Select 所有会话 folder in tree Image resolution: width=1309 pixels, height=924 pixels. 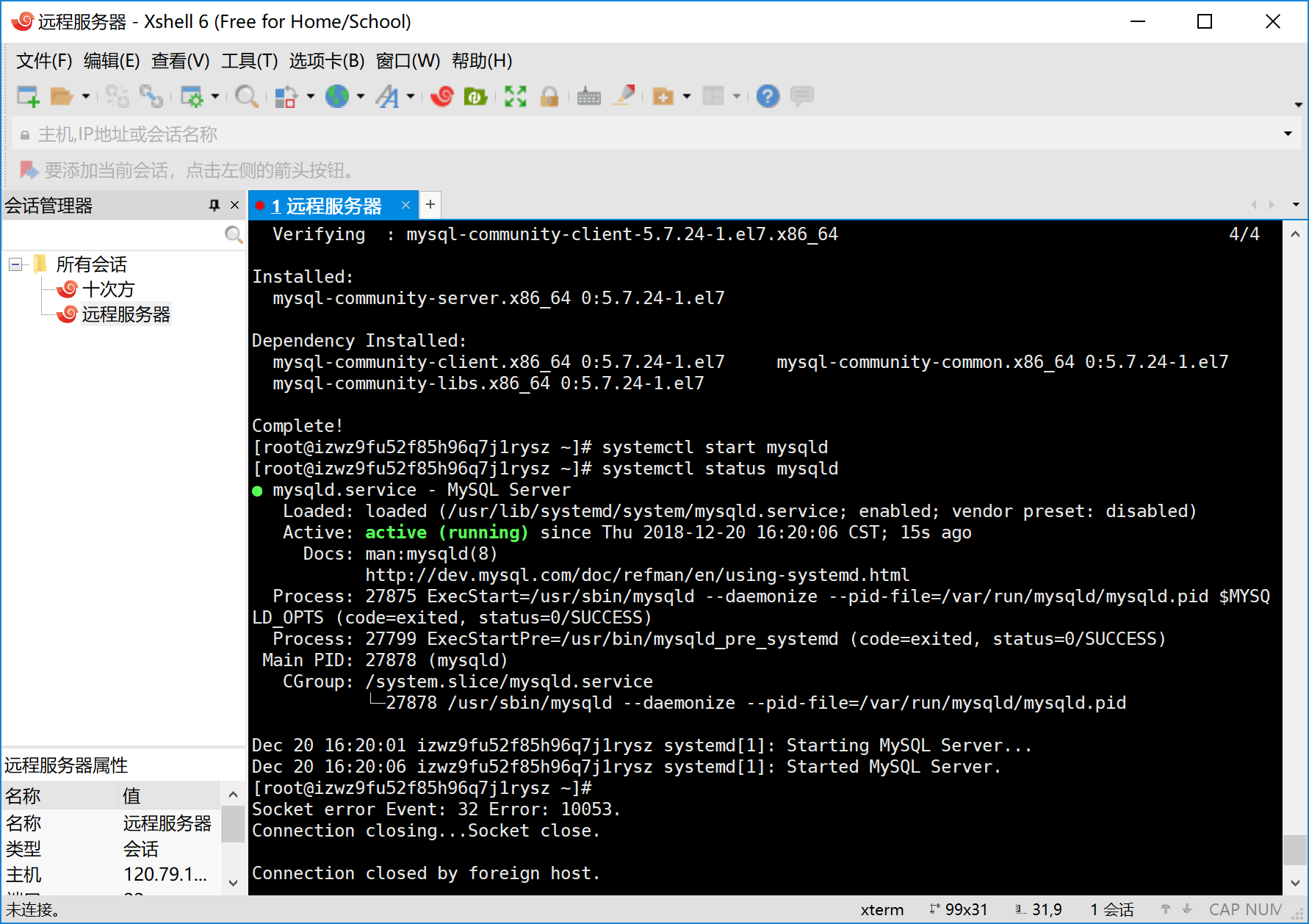point(91,264)
